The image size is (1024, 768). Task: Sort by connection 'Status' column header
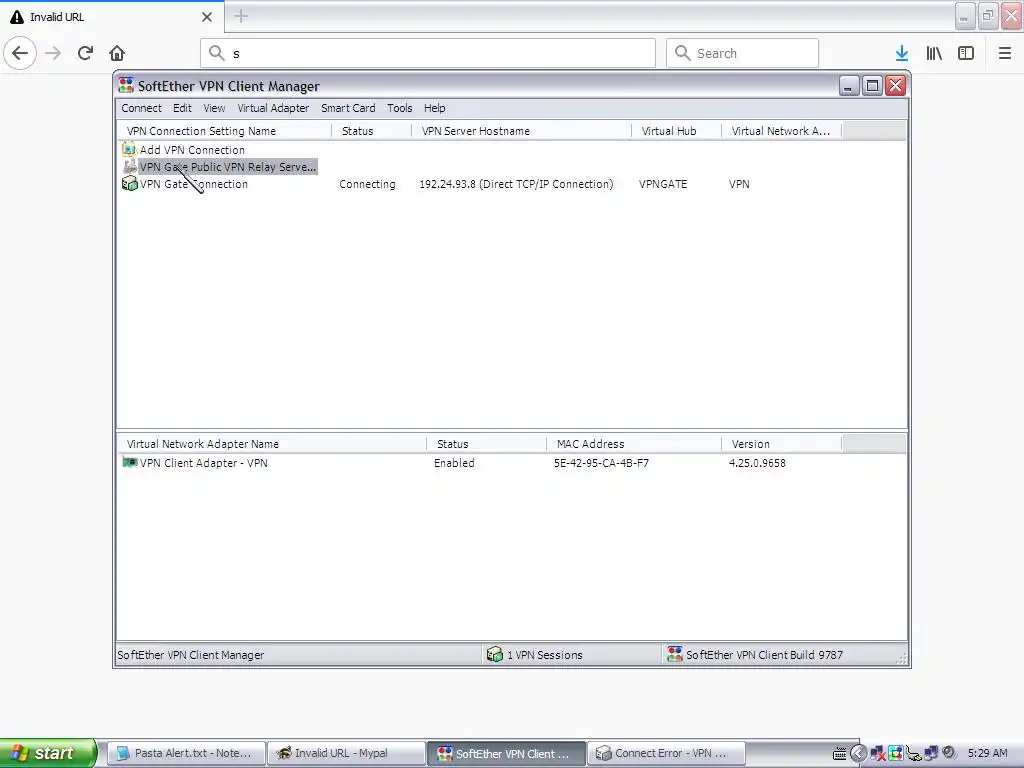372,131
